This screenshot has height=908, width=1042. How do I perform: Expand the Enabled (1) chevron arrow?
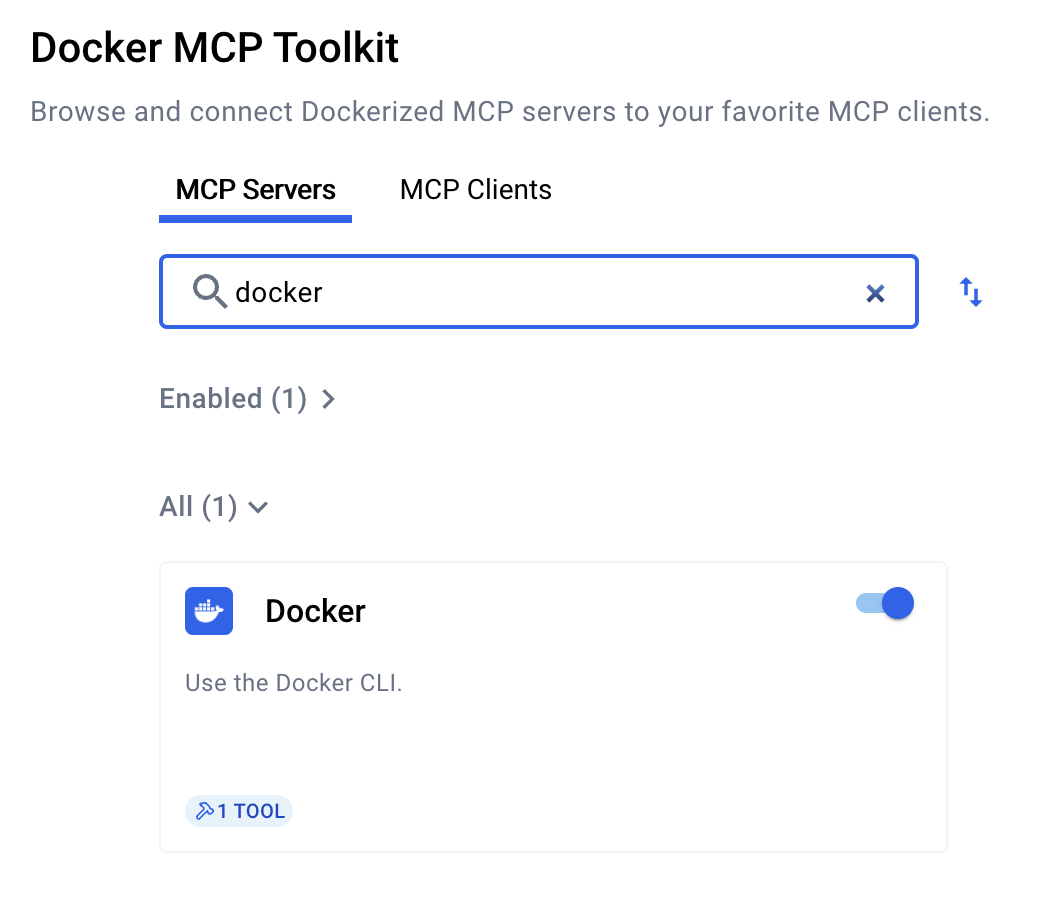(328, 399)
